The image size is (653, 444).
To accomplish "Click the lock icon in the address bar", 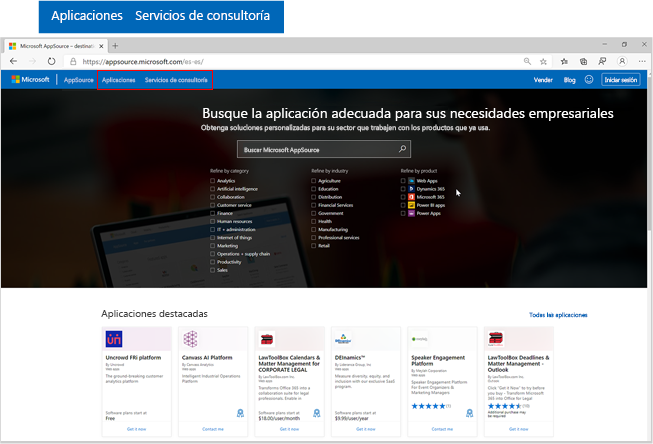I will (x=73, y=62).
